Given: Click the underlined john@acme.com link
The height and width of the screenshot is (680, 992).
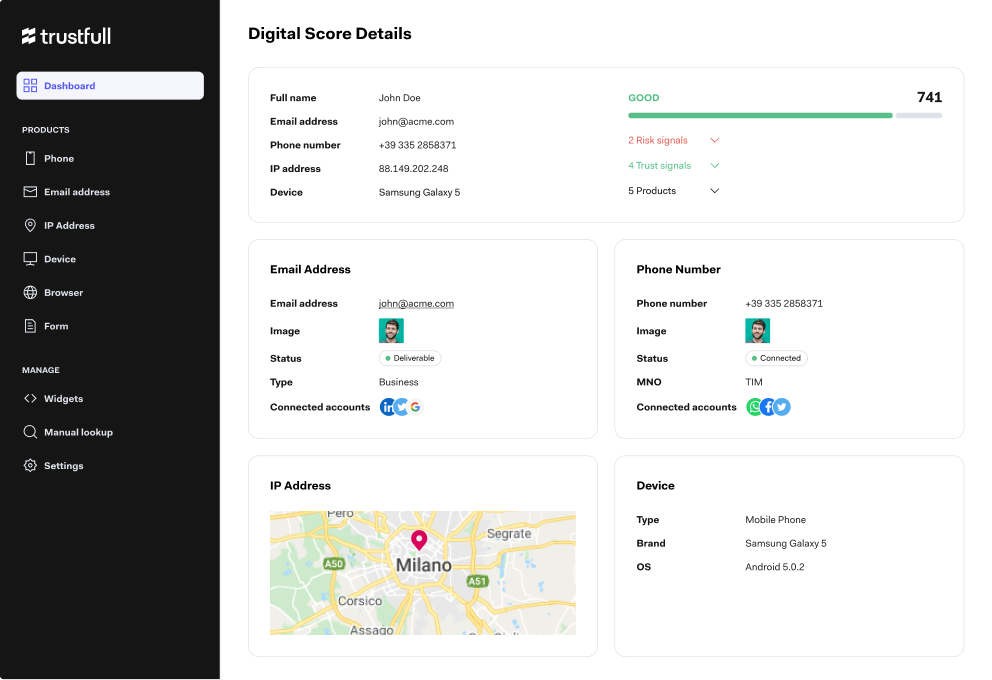Looking at the screenshot, I should [416, 304].
